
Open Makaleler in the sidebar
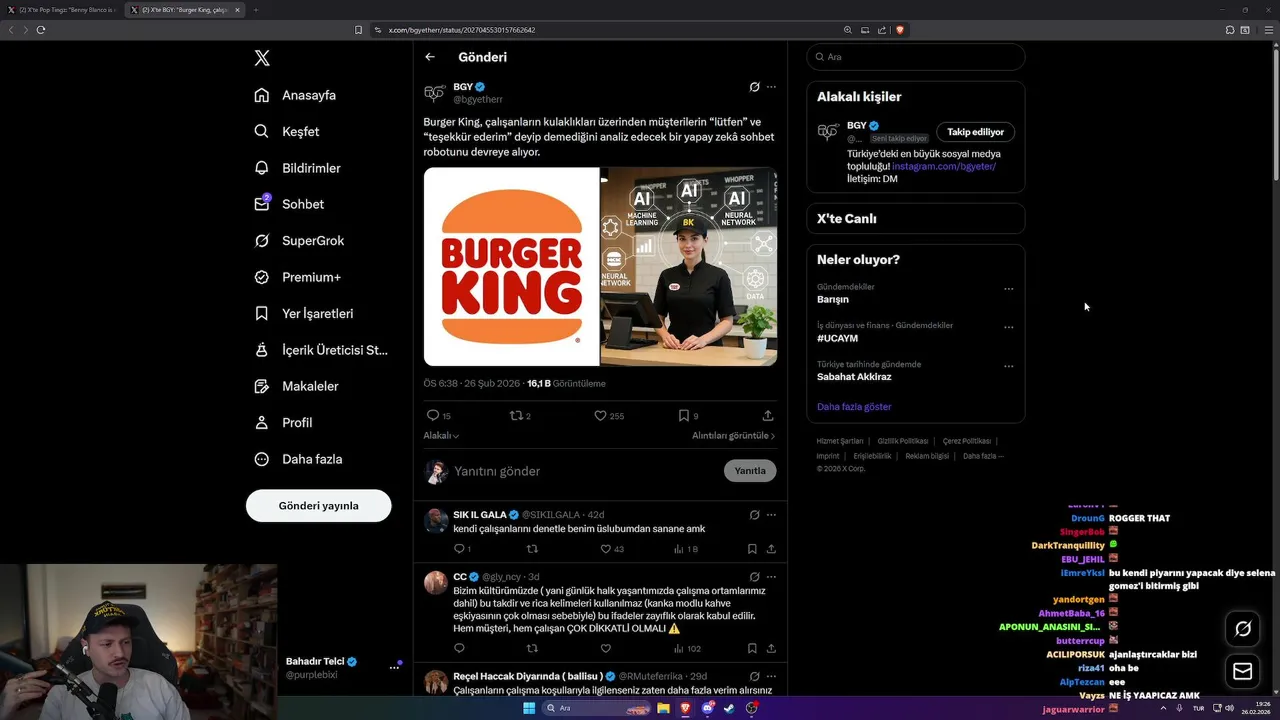tap(297, 386)
